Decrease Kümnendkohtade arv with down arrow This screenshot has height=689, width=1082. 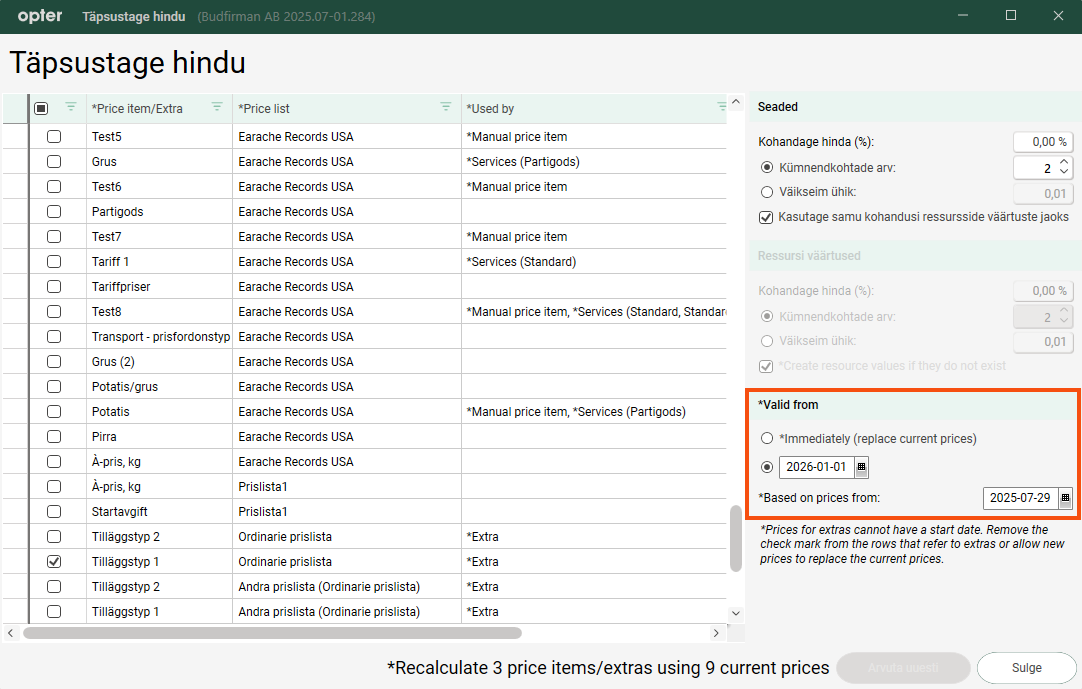coord(1064,173)
